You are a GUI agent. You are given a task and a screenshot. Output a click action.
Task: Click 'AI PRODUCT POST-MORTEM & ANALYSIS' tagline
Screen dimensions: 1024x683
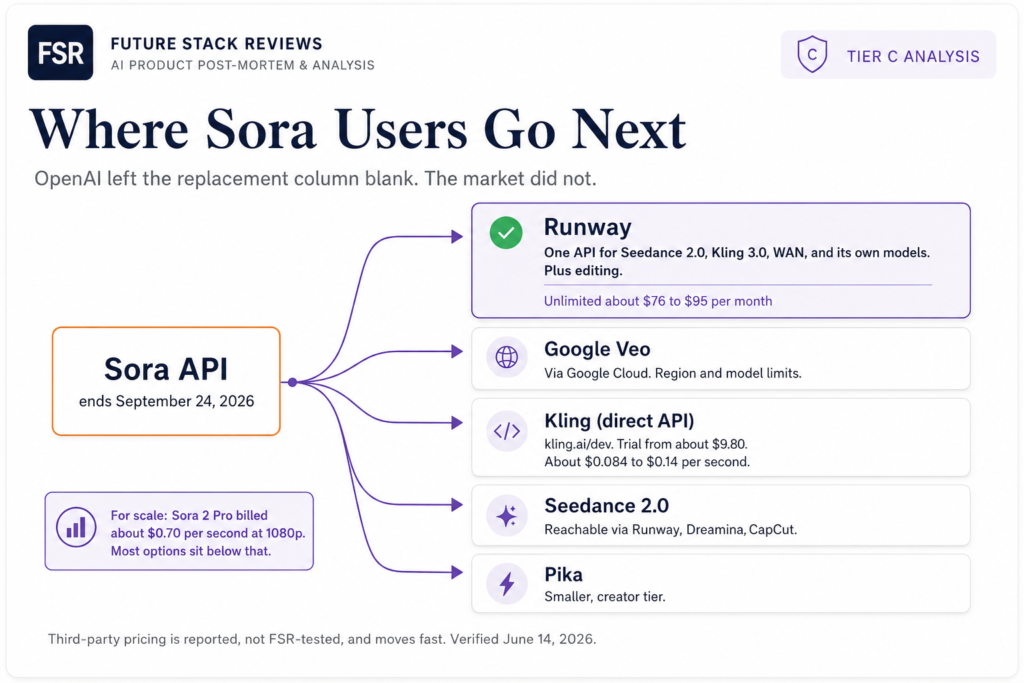(242, 65)
